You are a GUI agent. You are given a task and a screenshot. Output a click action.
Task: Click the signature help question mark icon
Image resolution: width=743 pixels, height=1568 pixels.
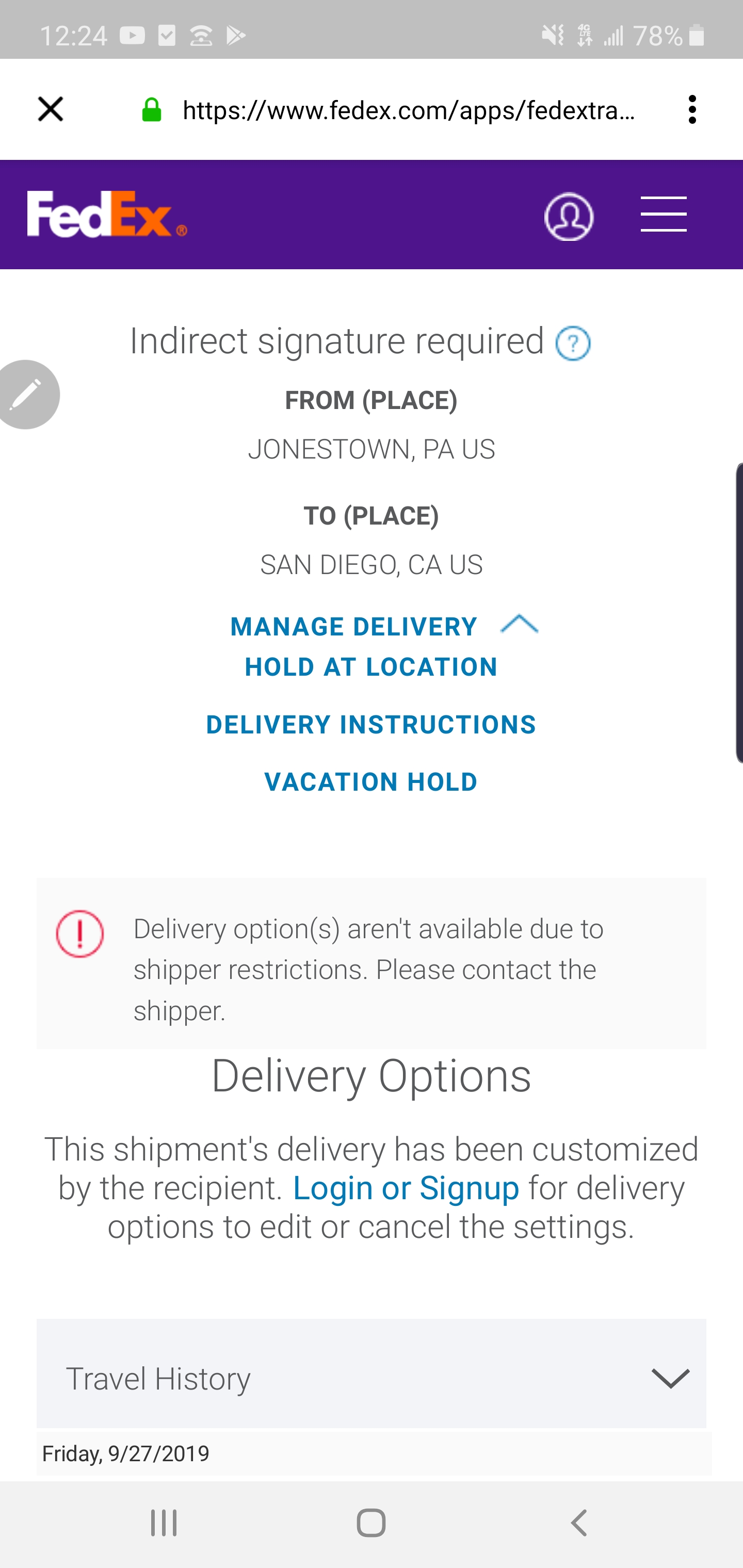tap(573, 344)
